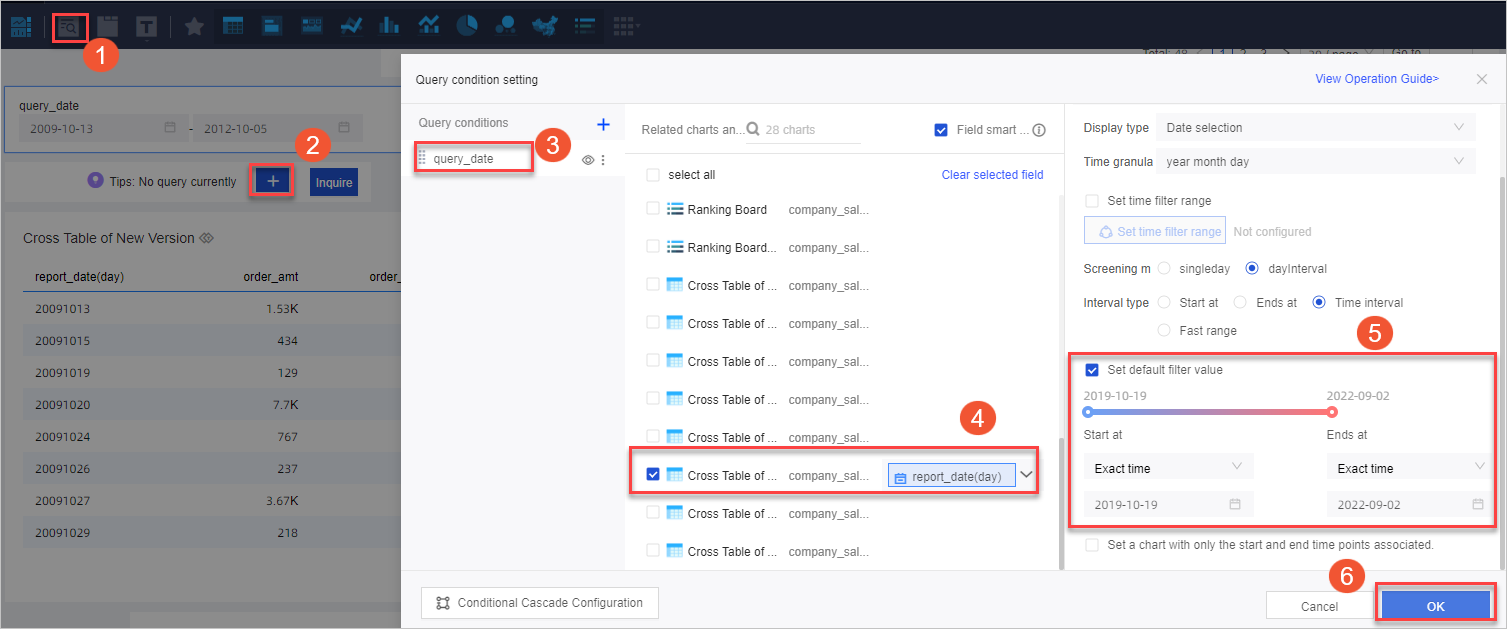The width and height of the screenshot is (1507, 629).
Task: Enable the Set time filter range checkbox
Action: 1092,201
